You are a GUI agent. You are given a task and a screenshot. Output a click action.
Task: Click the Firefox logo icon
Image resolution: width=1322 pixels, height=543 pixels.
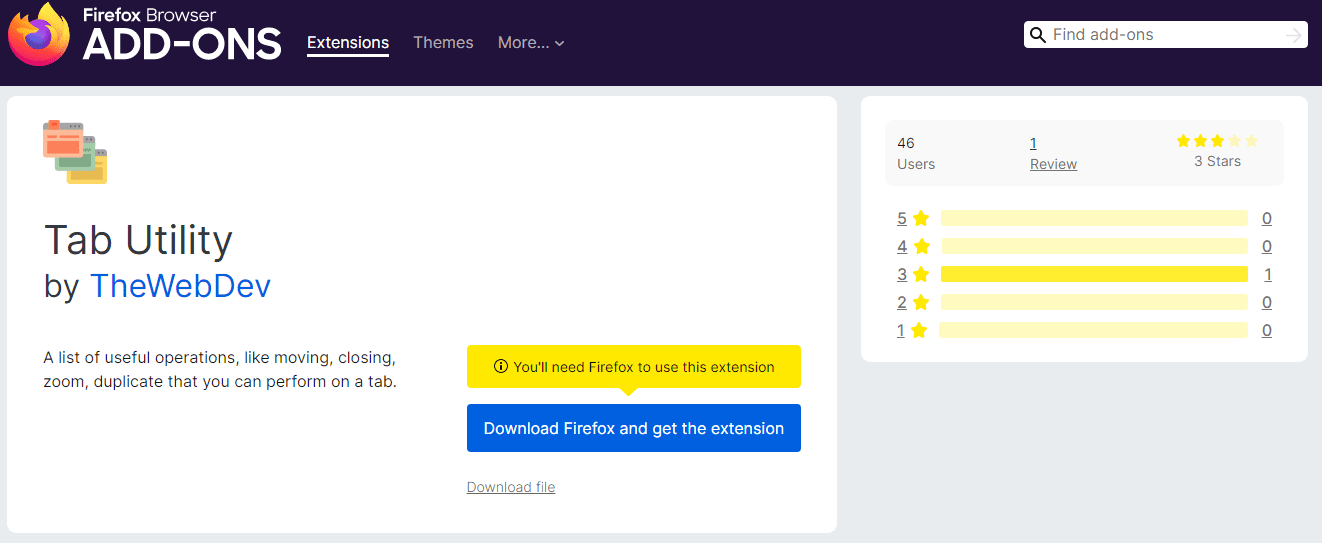click(x=39, y=35)
